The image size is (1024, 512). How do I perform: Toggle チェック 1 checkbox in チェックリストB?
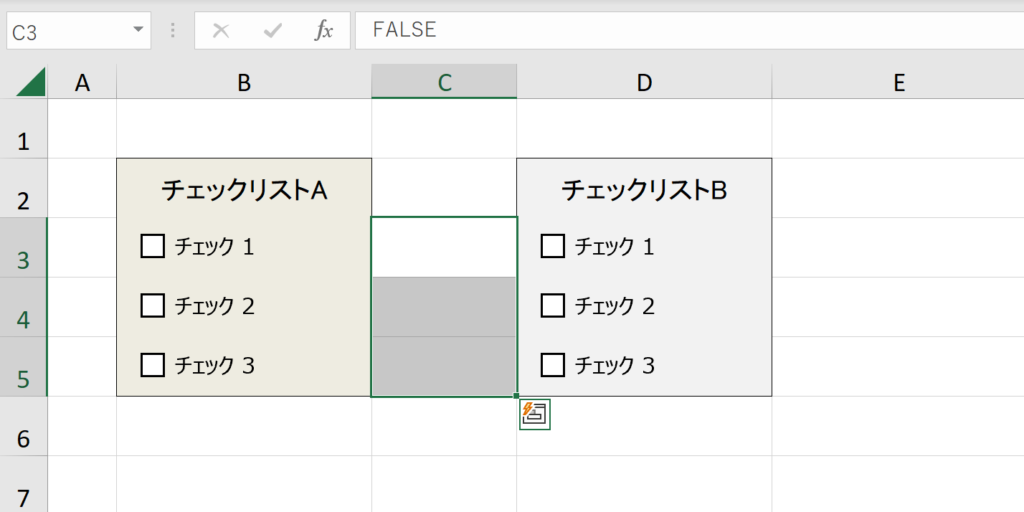pyautogui.click(x=552, y=246)
